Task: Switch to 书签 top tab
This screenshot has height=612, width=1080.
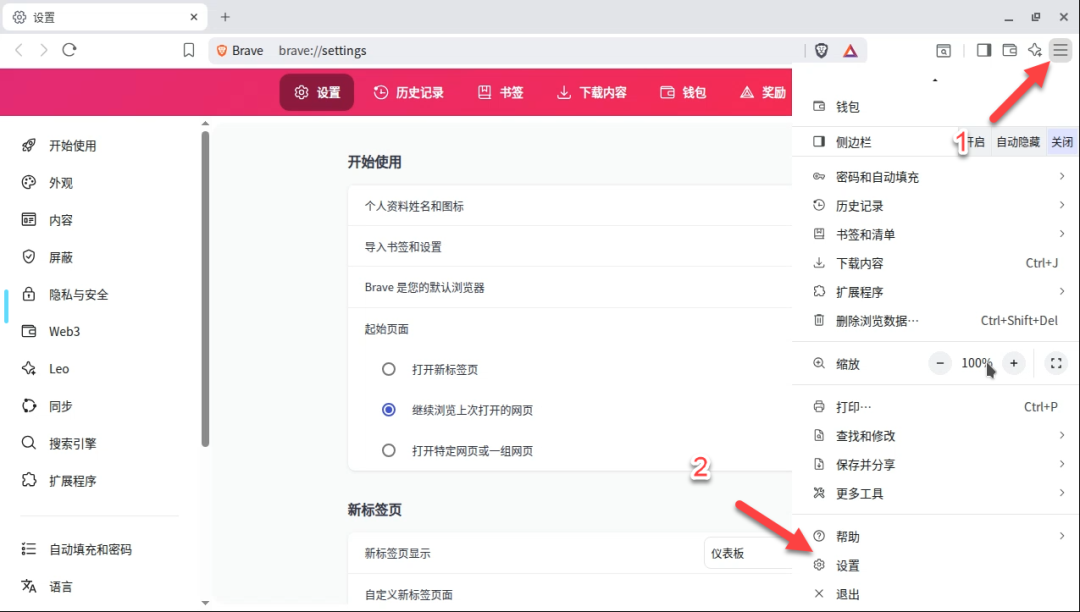Action: coord(501,92)
